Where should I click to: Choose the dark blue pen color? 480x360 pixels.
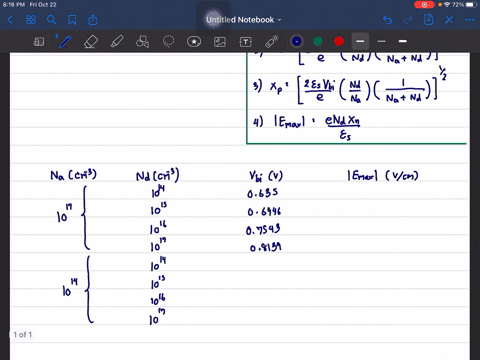pyautogui.click(x=297, y=41)
